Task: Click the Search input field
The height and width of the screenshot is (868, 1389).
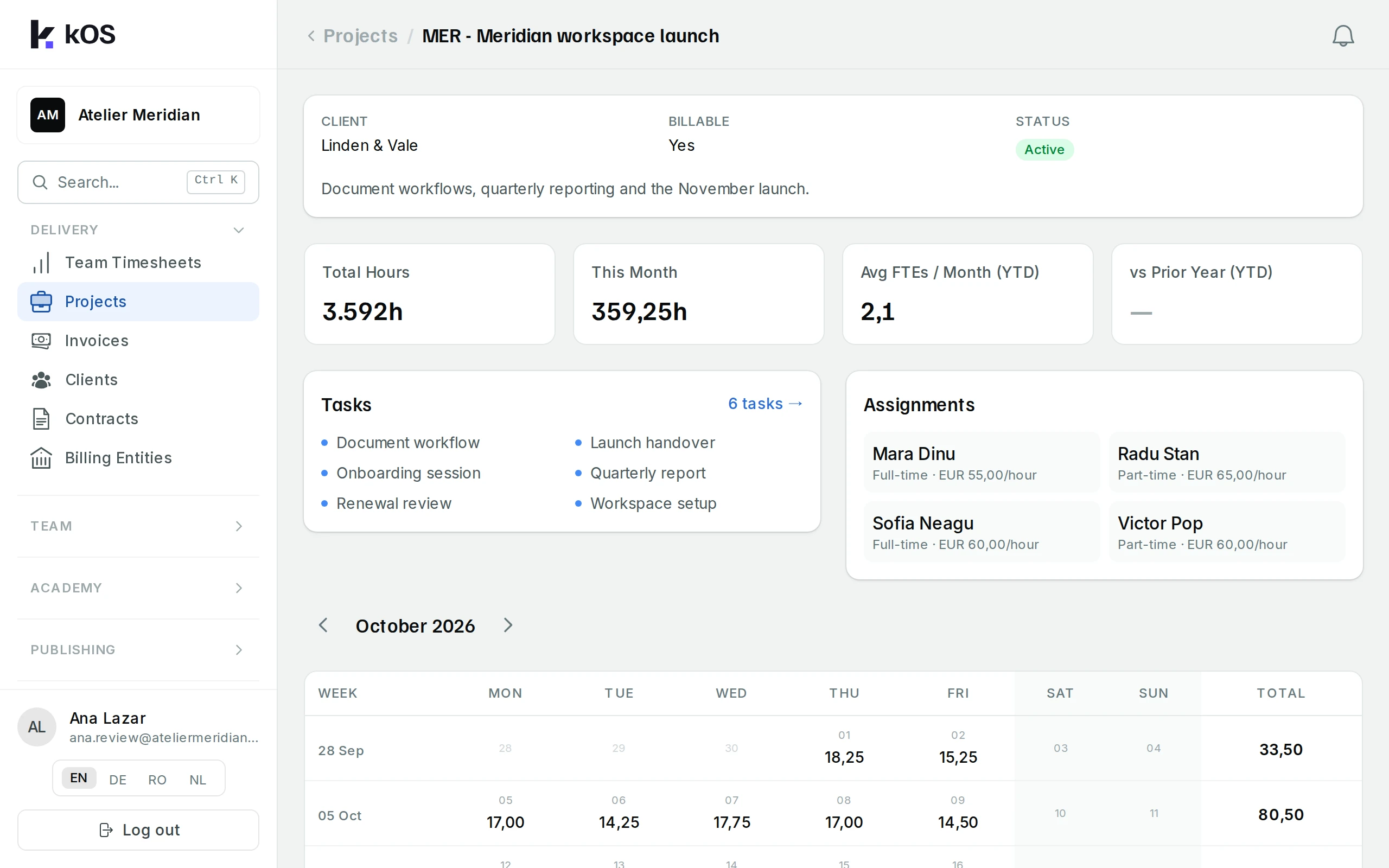Action: pos(138,183)
